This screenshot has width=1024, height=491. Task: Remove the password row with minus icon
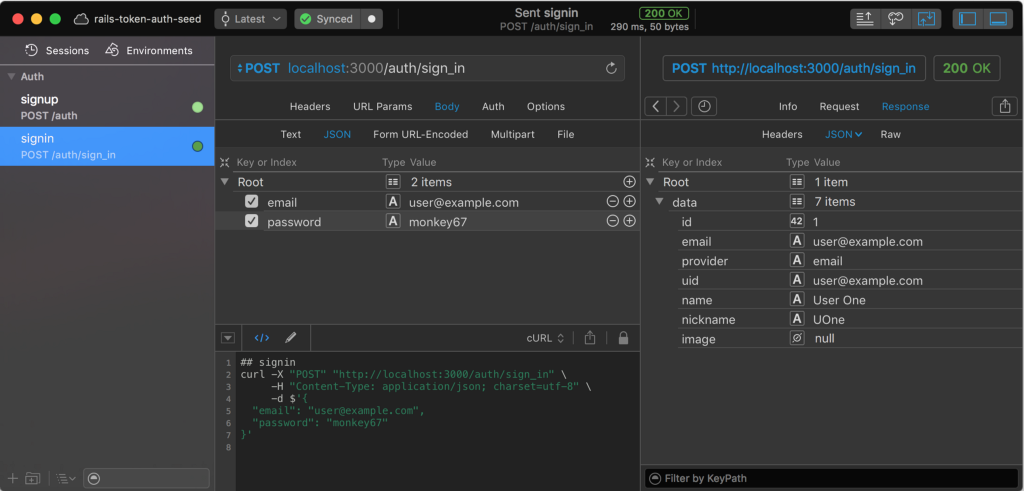tap(612, 221)
